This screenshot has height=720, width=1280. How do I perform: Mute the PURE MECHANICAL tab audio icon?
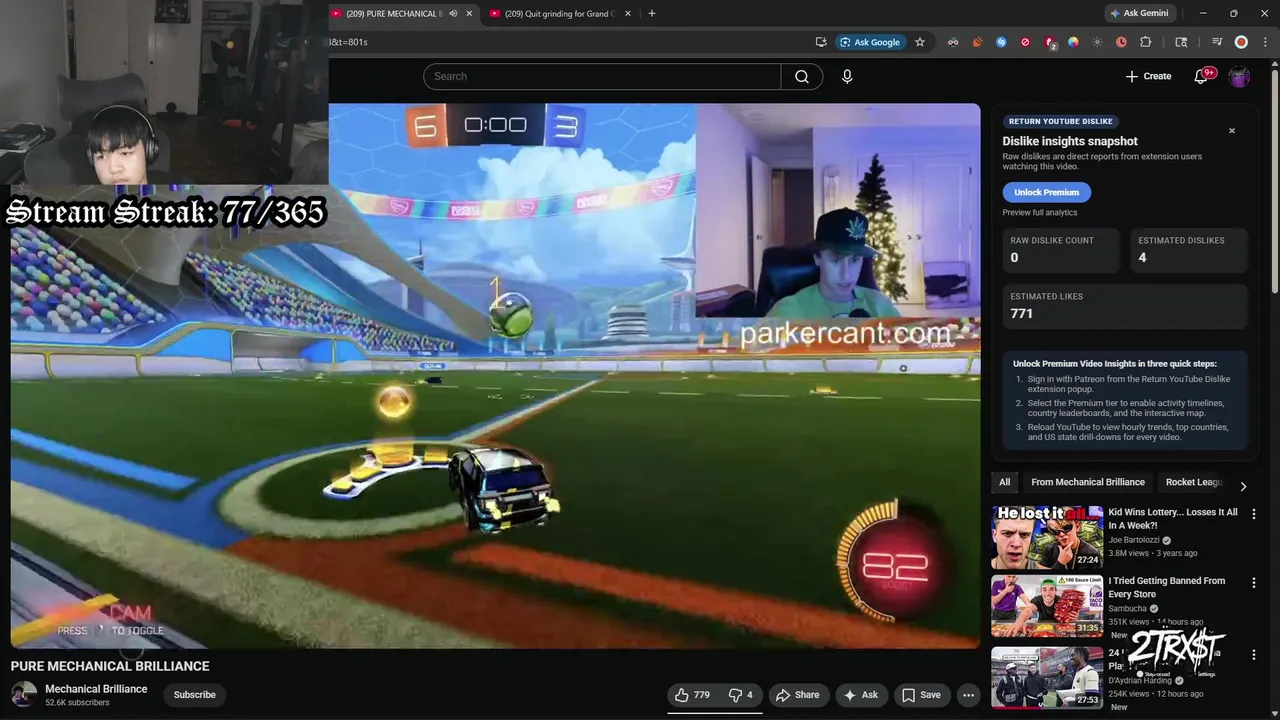pos(453,14)
